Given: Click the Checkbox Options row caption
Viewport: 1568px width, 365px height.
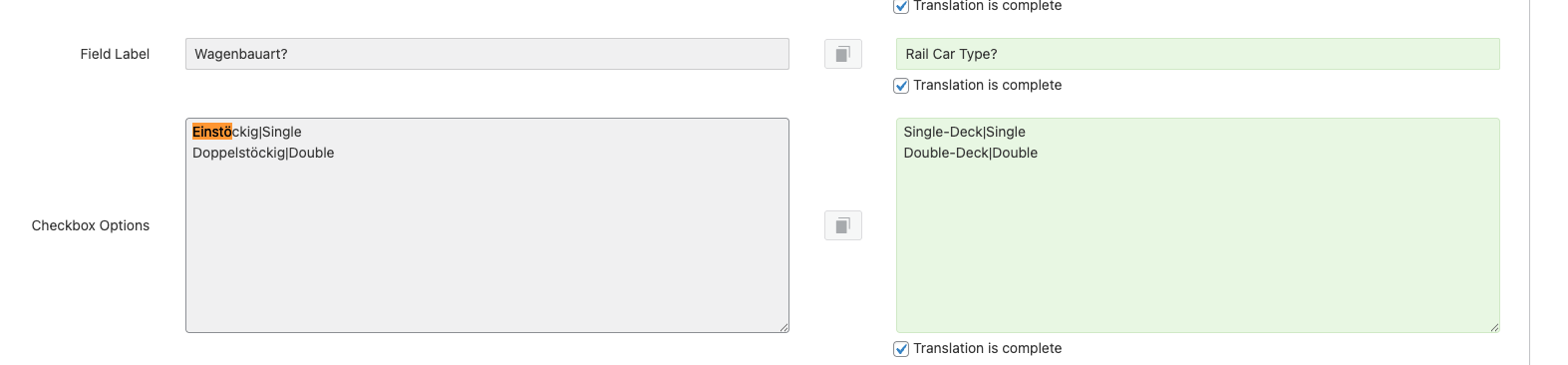Looking at the screenshot, I should pyautogui.click(x=91, y=225).
